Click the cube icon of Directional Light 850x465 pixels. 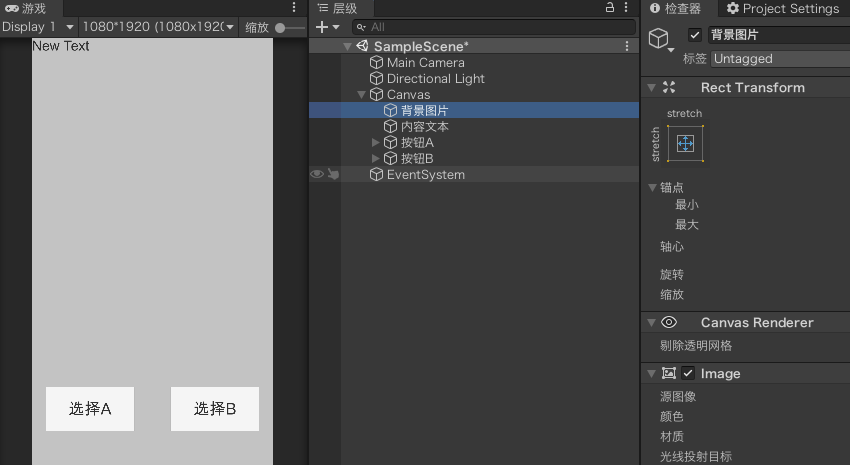pos(376,79)
